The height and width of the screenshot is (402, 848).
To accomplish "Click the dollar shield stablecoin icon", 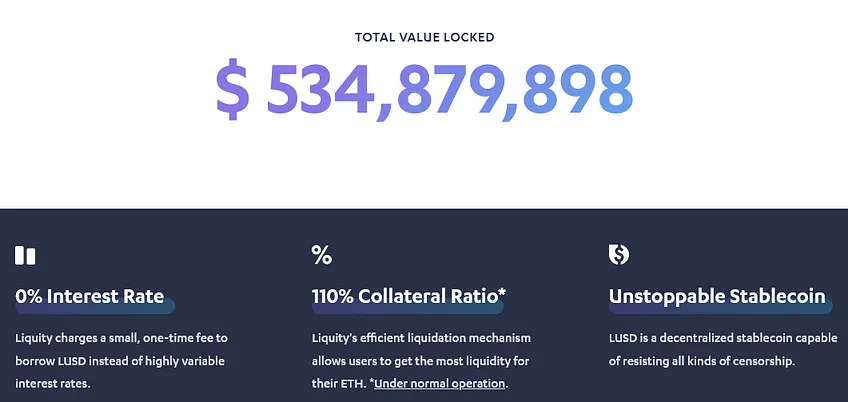I will click(619, 254).
